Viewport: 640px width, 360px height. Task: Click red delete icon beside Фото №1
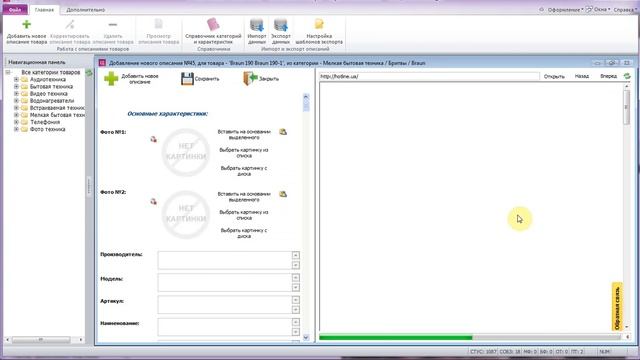point(153,139)
